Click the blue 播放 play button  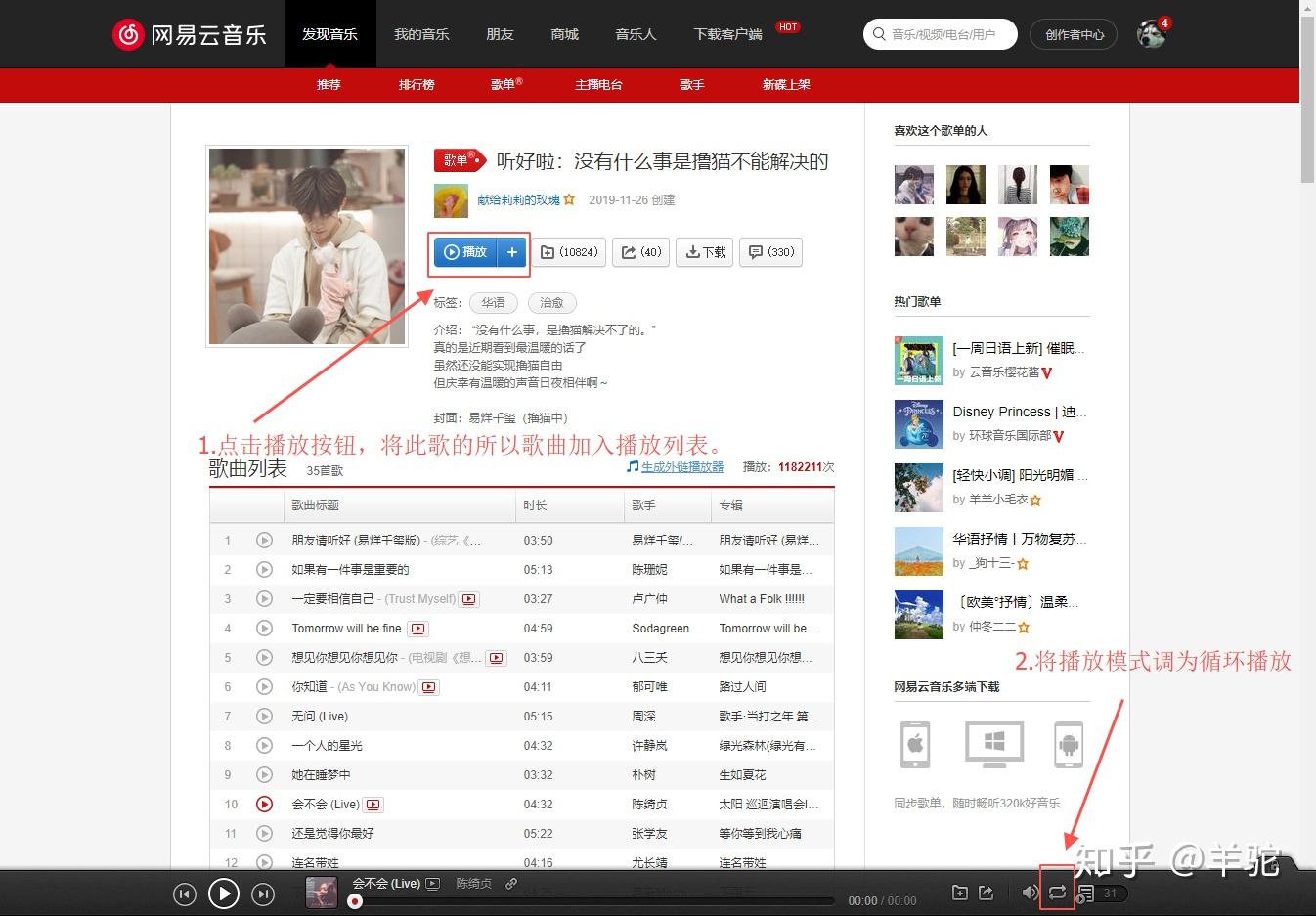pyautogui.click(x=465, y=252)
